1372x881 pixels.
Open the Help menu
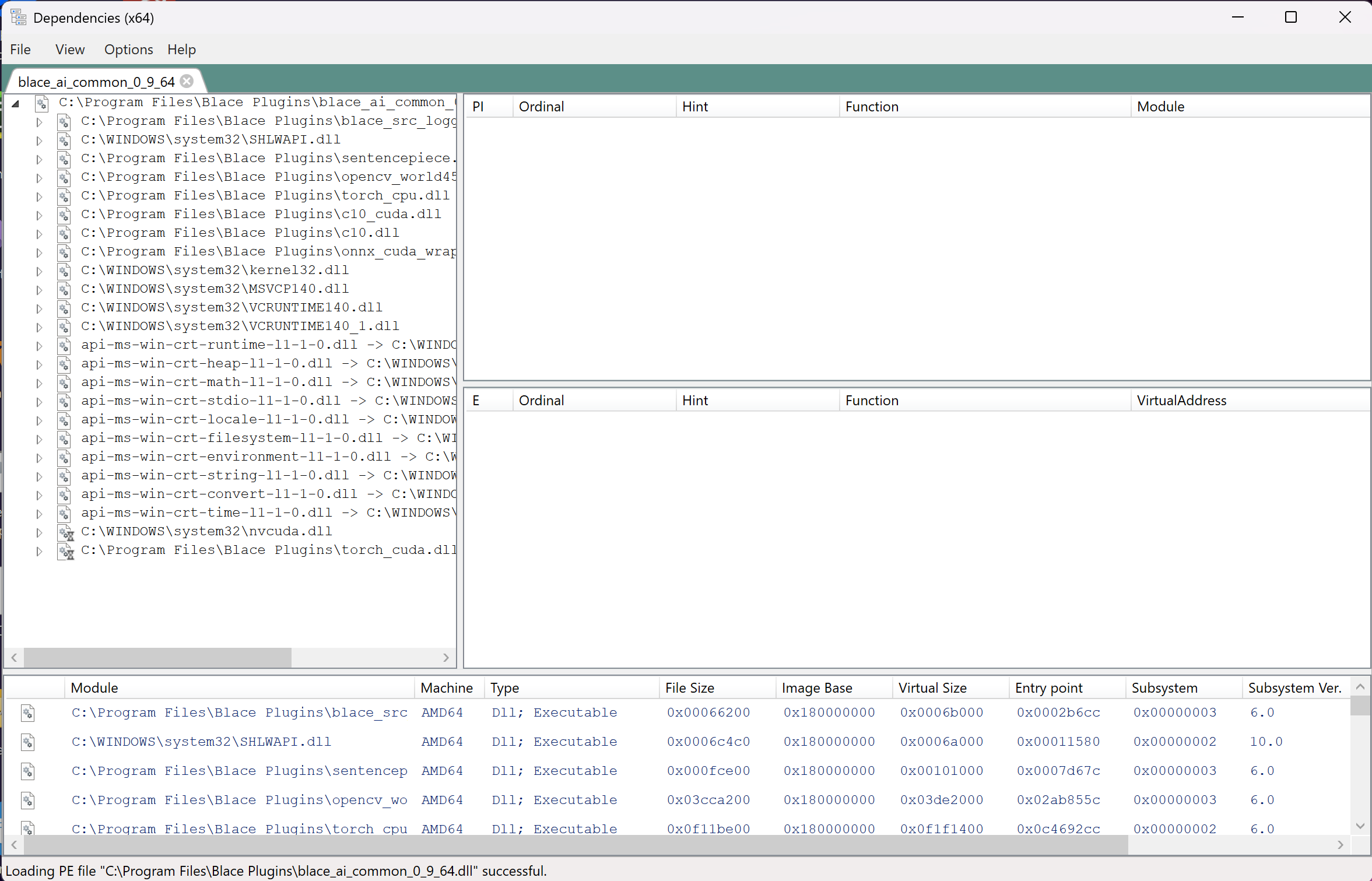pyautogui.click(x=181, y=50)
